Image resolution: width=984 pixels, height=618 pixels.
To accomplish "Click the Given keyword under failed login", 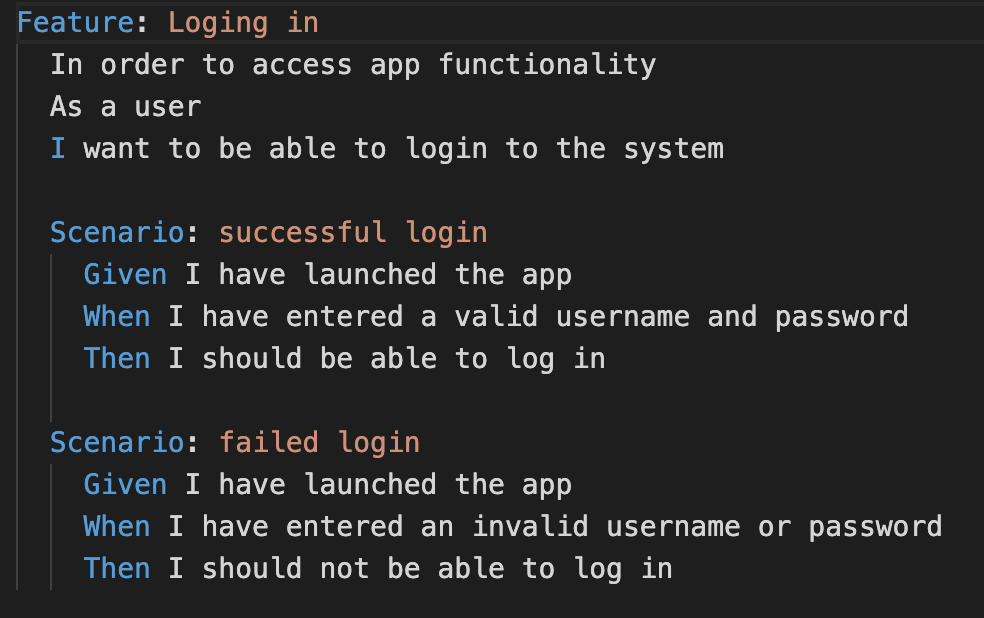I will pyautogui.click(x=126, y=485).
